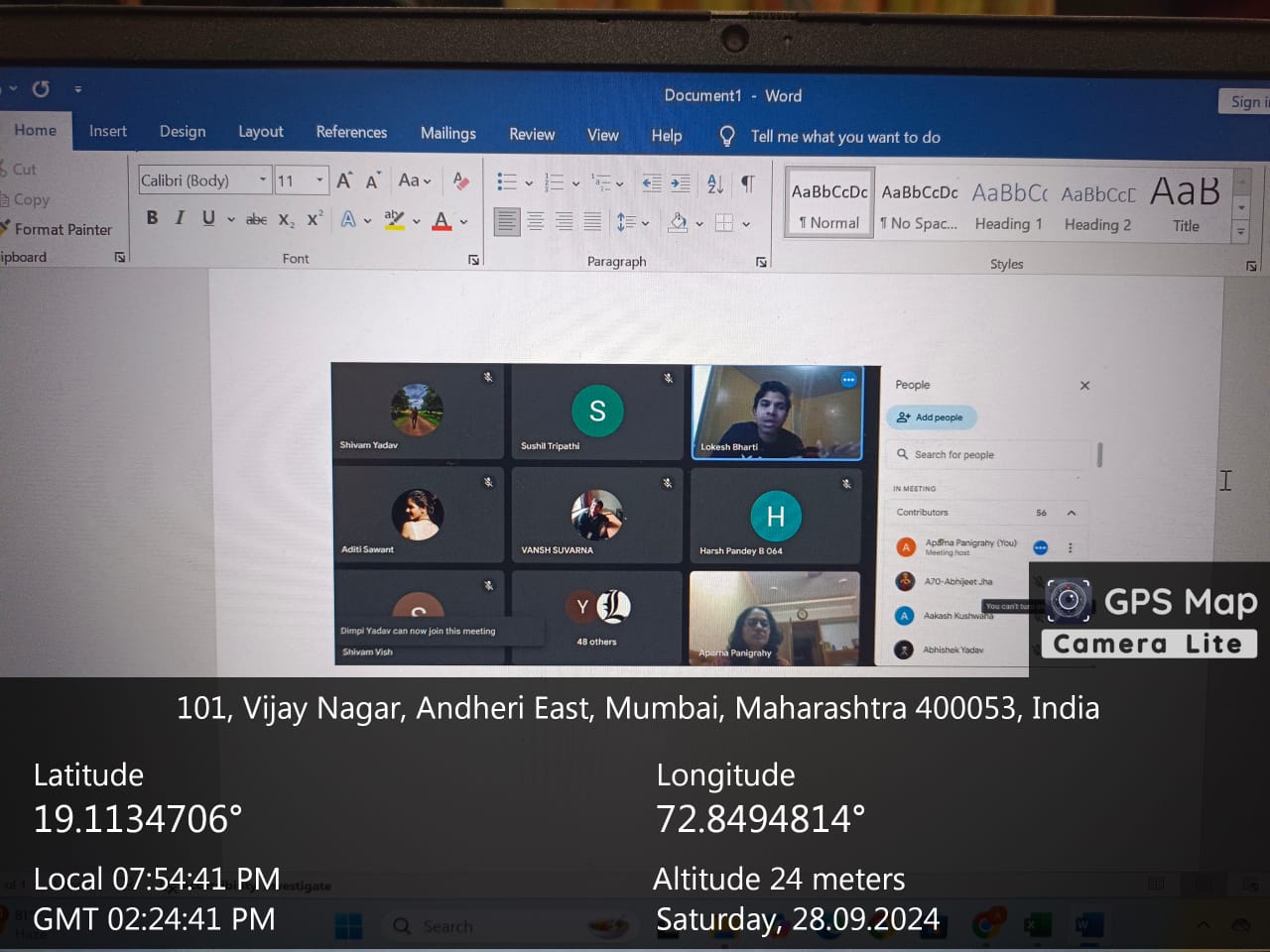Toggle Italic formatting

(x=180, y=218)
